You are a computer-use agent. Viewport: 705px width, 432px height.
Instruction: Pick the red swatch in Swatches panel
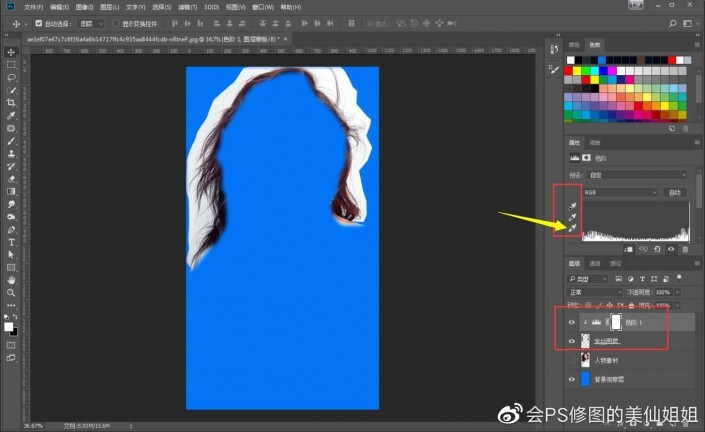pyautogui.click(x=570, y=71)
